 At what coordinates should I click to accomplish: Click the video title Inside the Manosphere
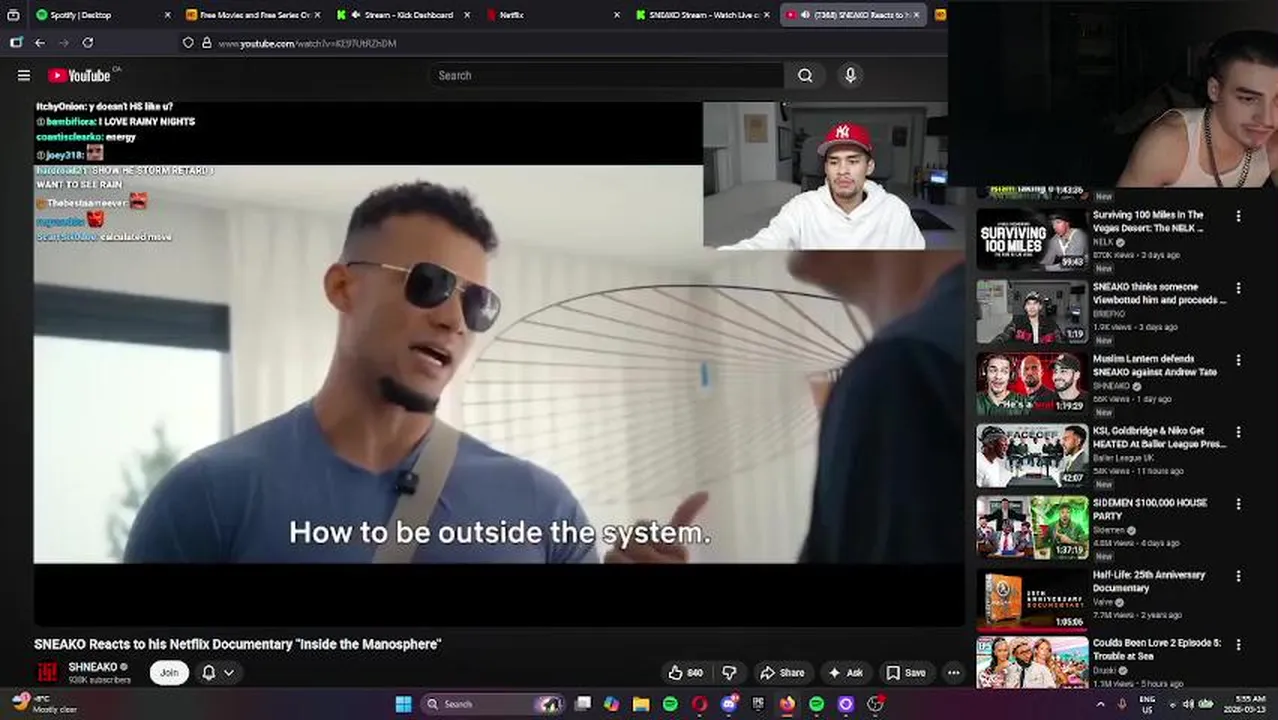coord(238,645)
